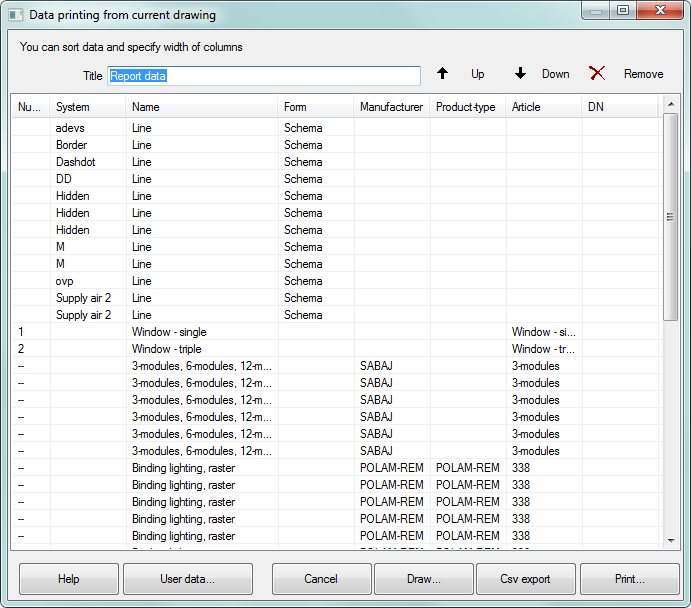Click the Down arrow icon
Viewport: 691px width, 608px height.
pos(520,74)
